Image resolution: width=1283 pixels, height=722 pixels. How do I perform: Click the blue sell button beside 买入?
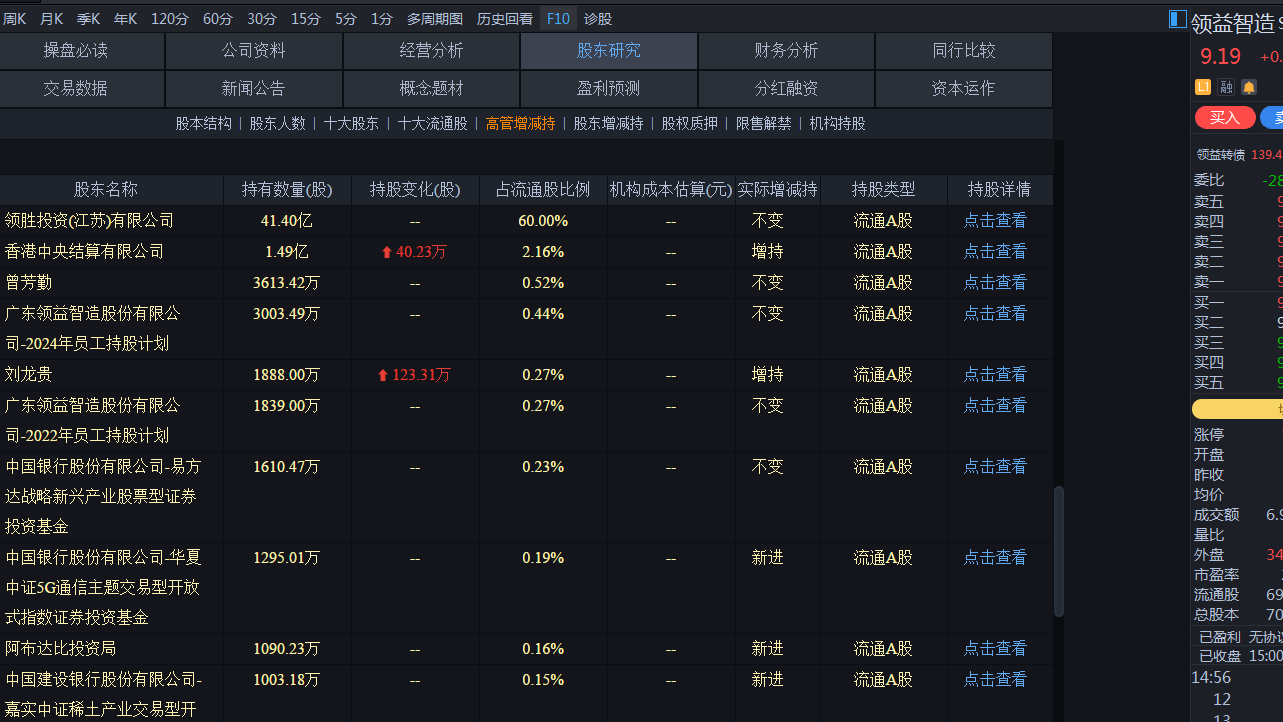click(x=1272, y=118)
